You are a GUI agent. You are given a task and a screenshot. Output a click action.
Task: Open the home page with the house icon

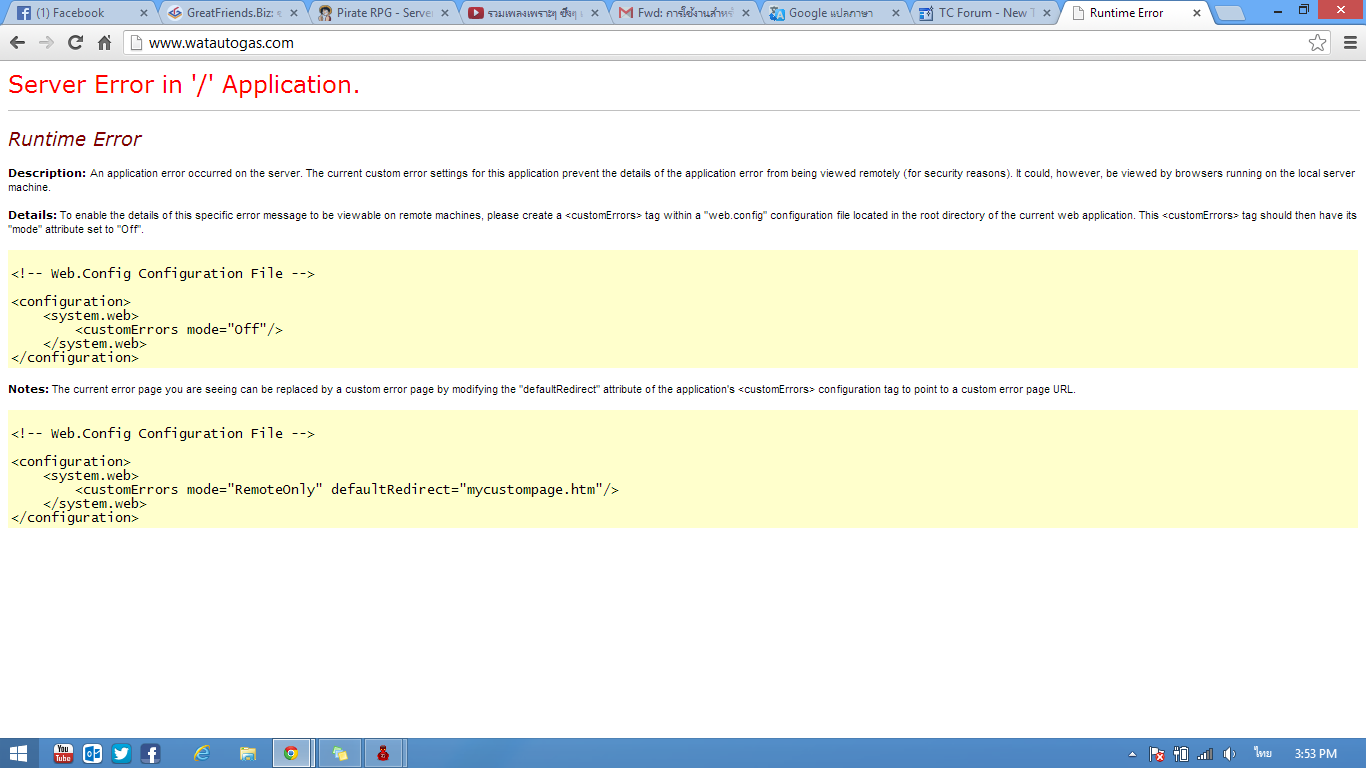(x=104, y=43)
